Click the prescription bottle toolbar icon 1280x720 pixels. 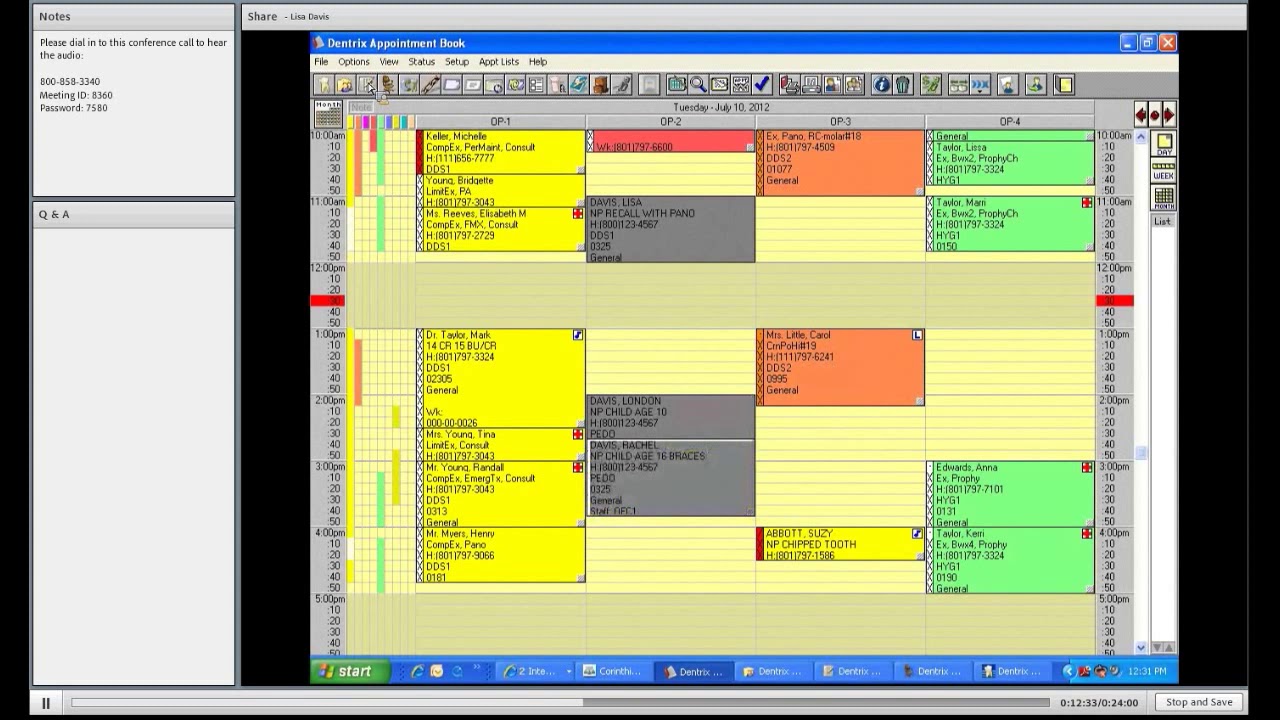(x=557, y=85)
